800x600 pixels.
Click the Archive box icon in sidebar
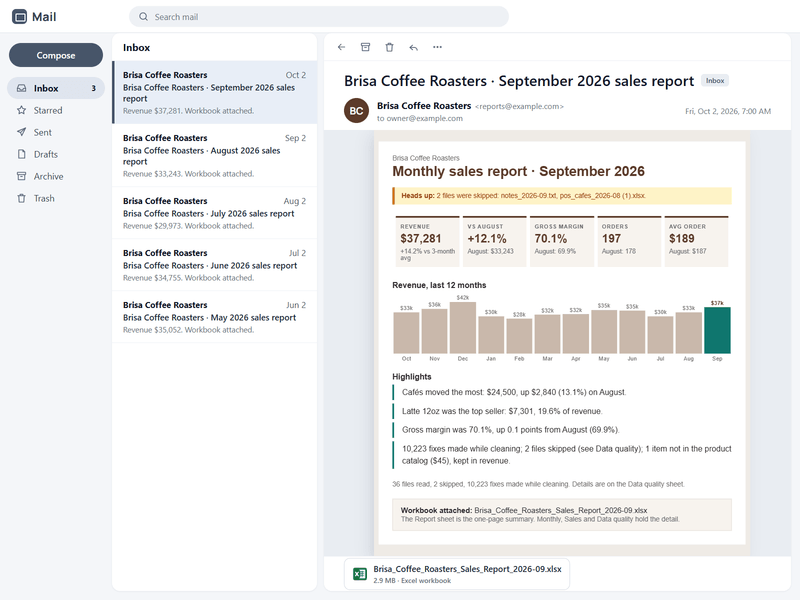(x=21, y=176)
